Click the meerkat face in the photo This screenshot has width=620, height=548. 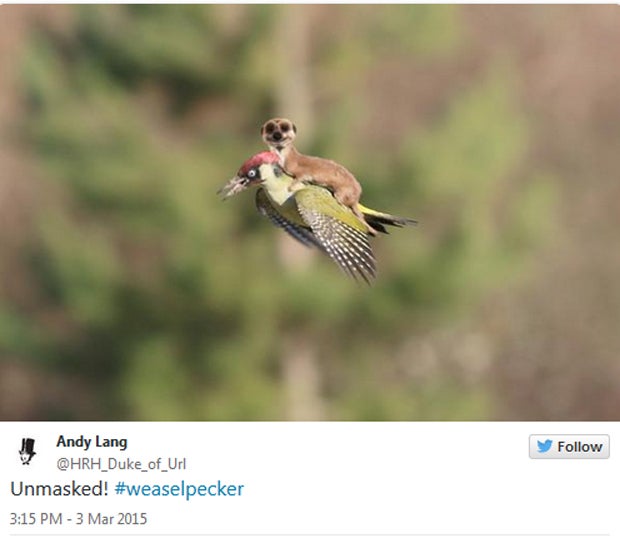[278, 131]
